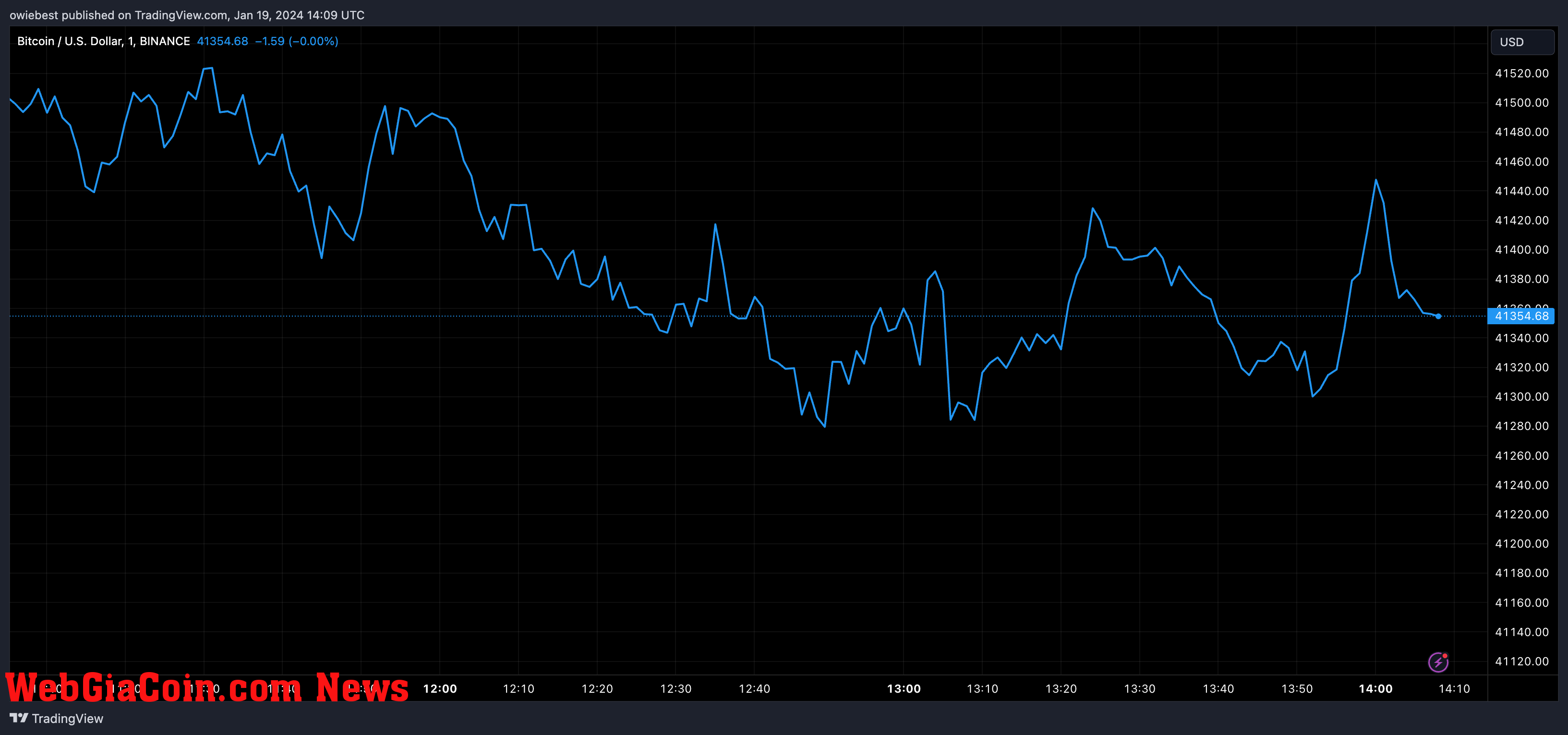Click the header price value 41354.68
This screenshot has height=735, width=1568.
tap(222, 41)
